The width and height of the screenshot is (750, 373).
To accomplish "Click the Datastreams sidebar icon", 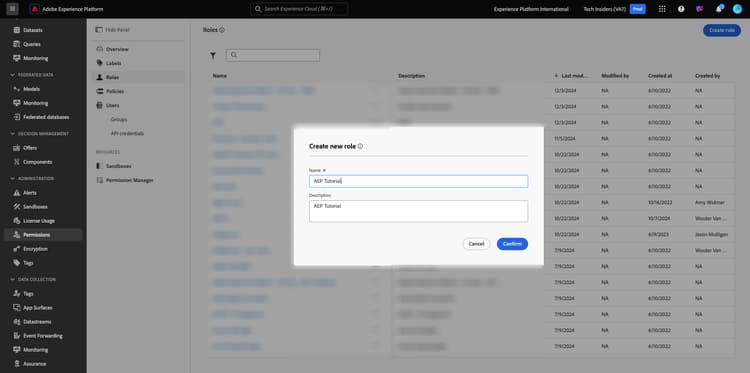I will click(17, 322).
